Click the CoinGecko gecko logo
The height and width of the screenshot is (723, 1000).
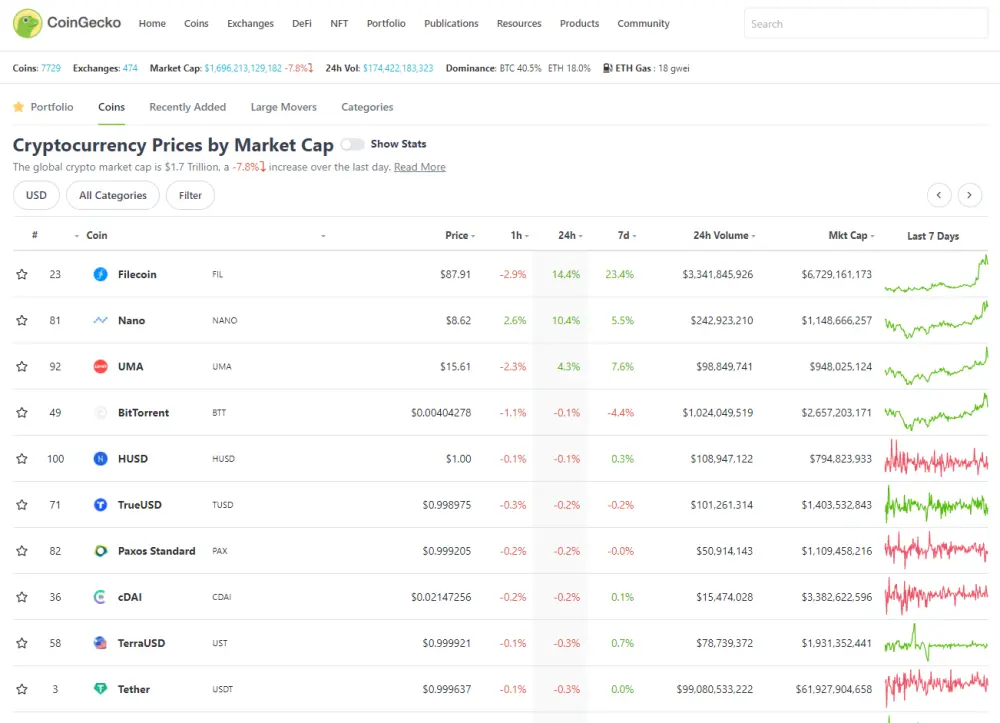(x=27, y=24)
